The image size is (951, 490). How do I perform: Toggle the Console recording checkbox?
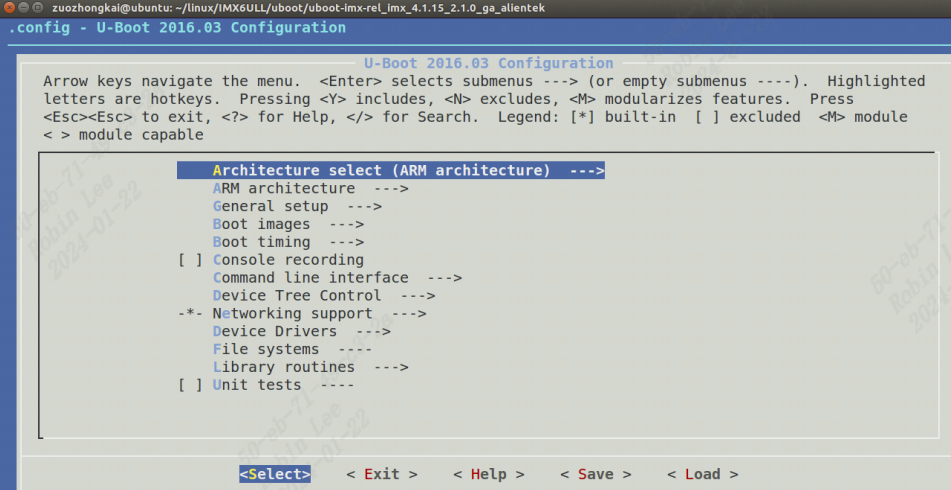tap(191, 260)
